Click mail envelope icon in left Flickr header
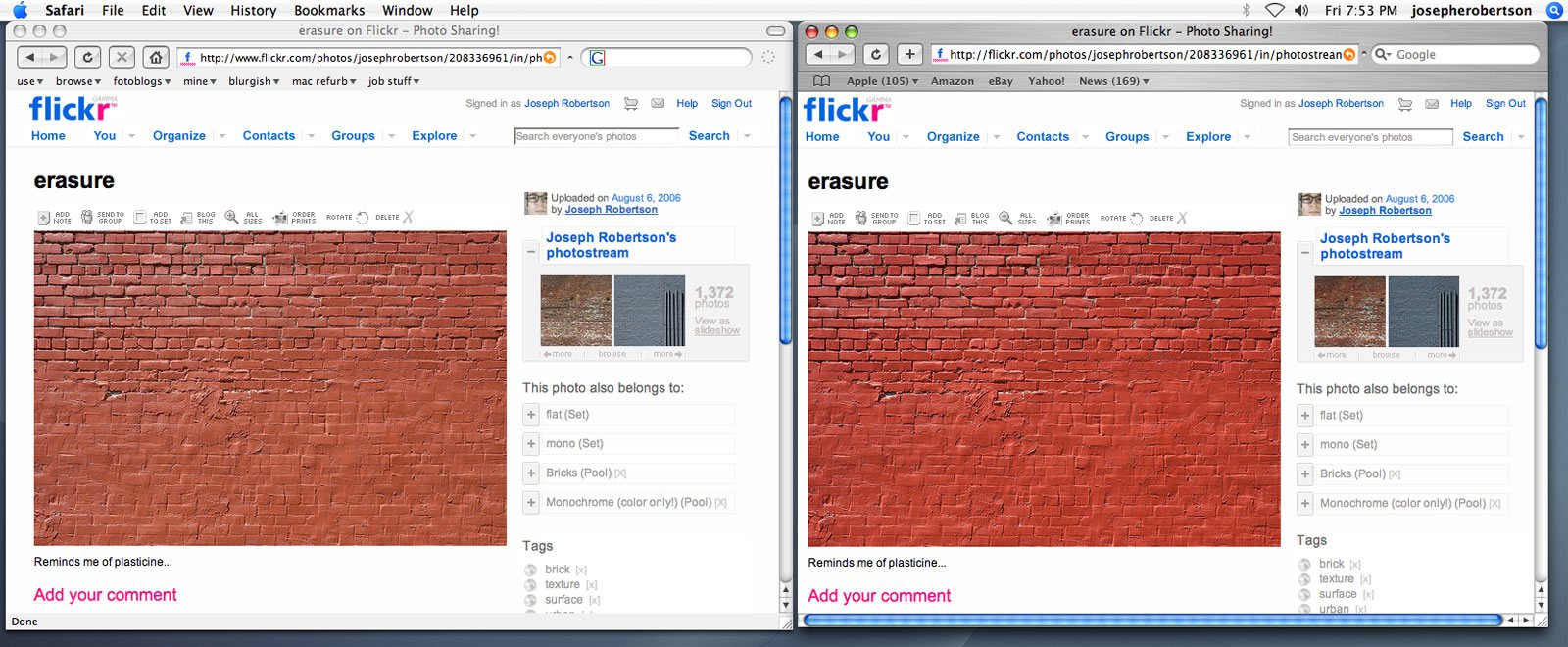Screen dimensions: 1568x647 coord(658,103)
